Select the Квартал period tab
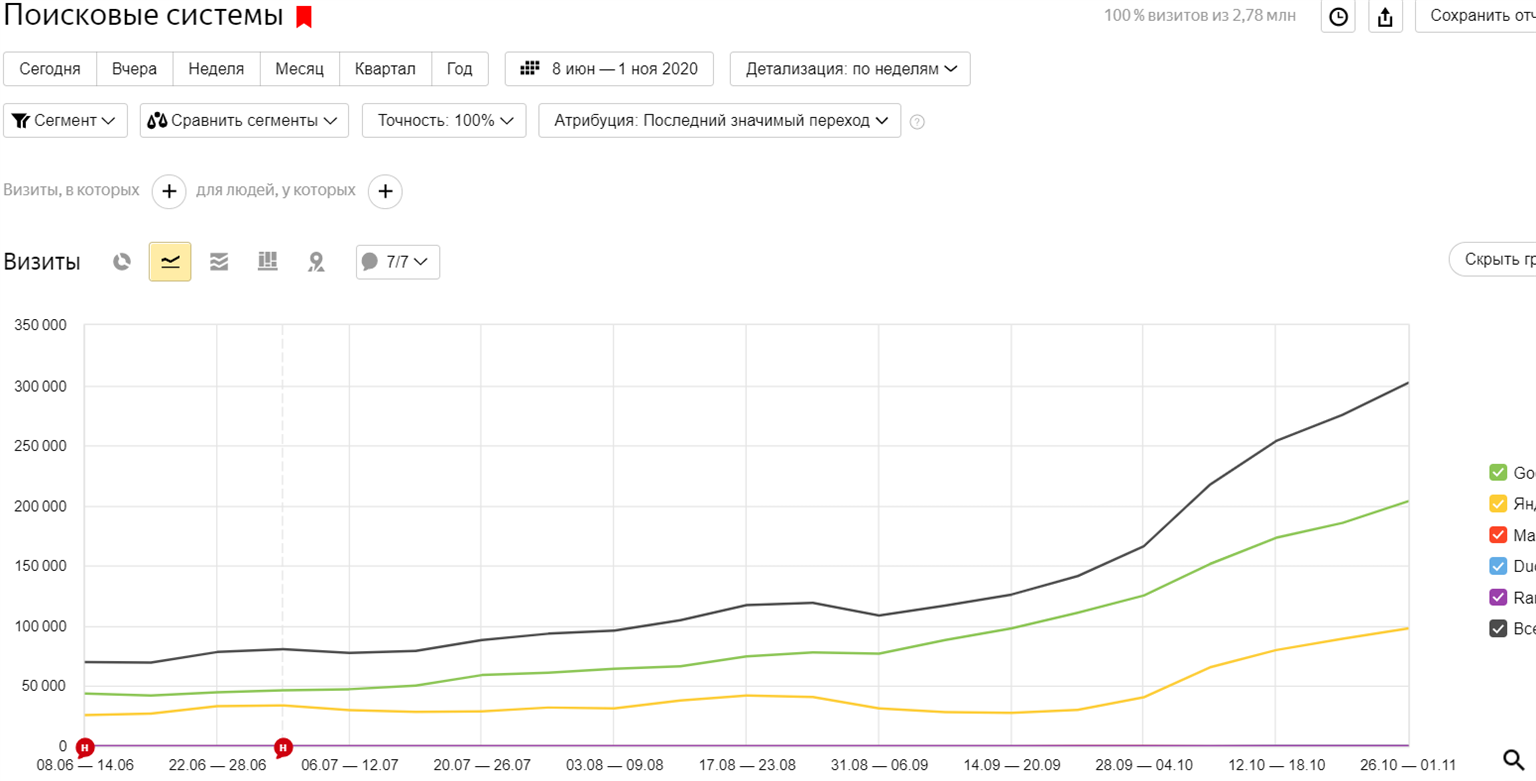The width and height of the screenshot is (1536, 781). (386, 69)
